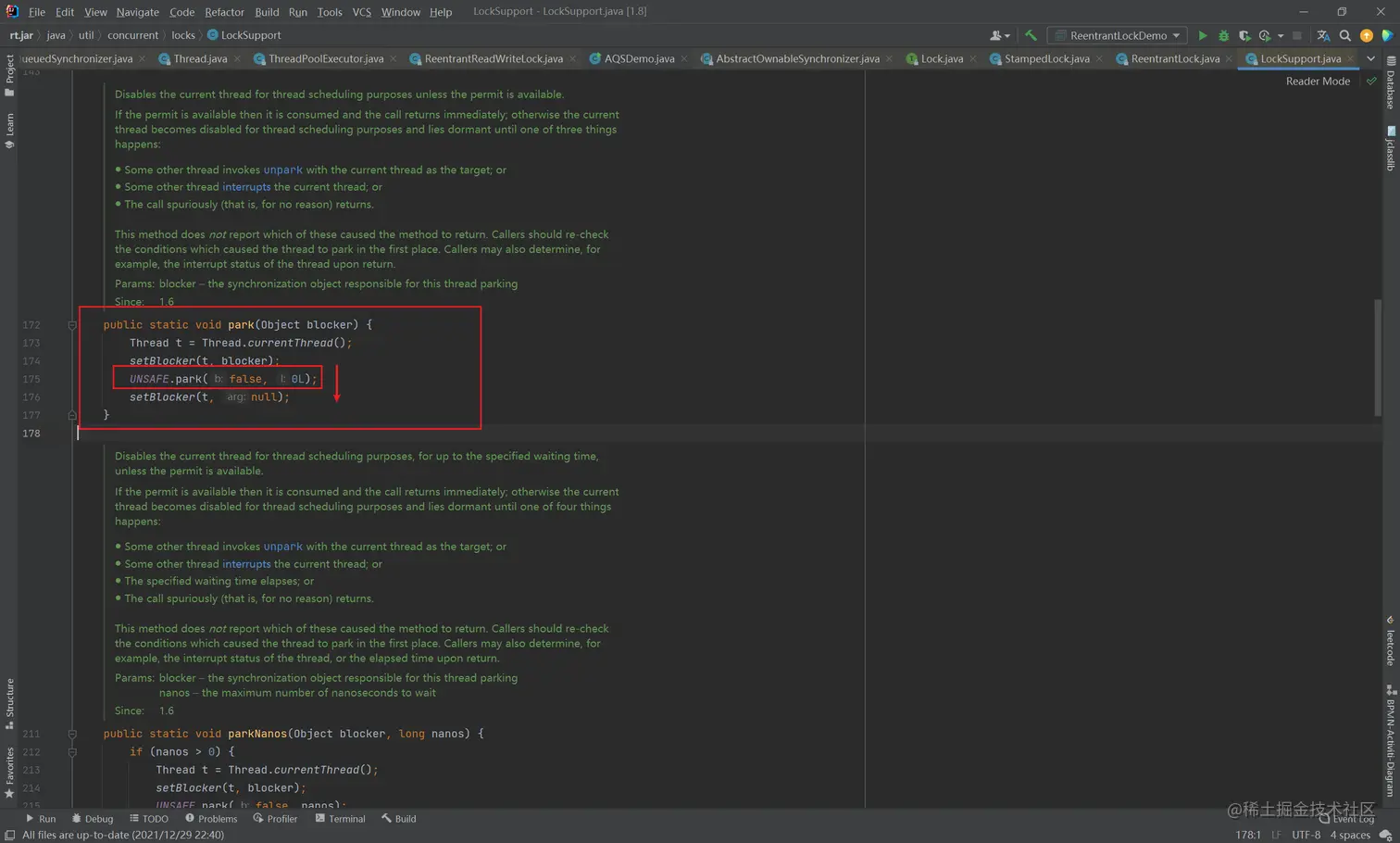Open Search Everywhere magnifier icon

click(x=1345, y=35)
